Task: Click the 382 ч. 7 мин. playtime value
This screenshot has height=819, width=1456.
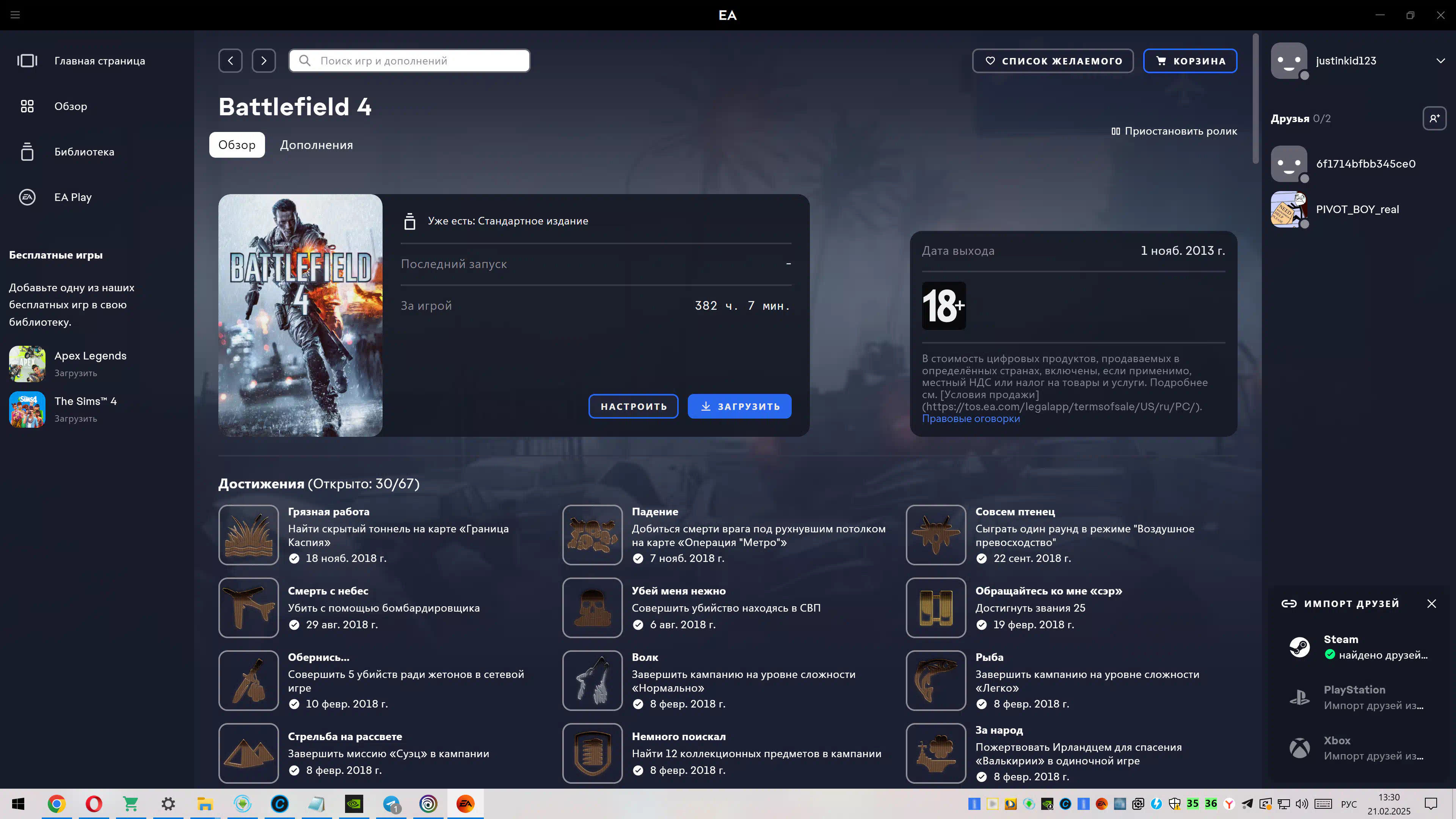Action: [x=742, y=306]
